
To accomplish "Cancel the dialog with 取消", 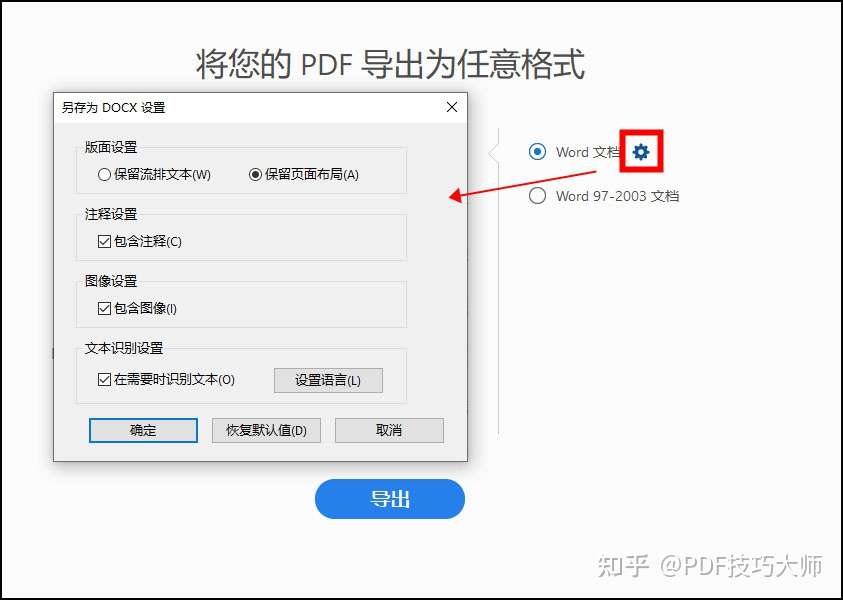I will pyautogui.click(x=389, y=430).
